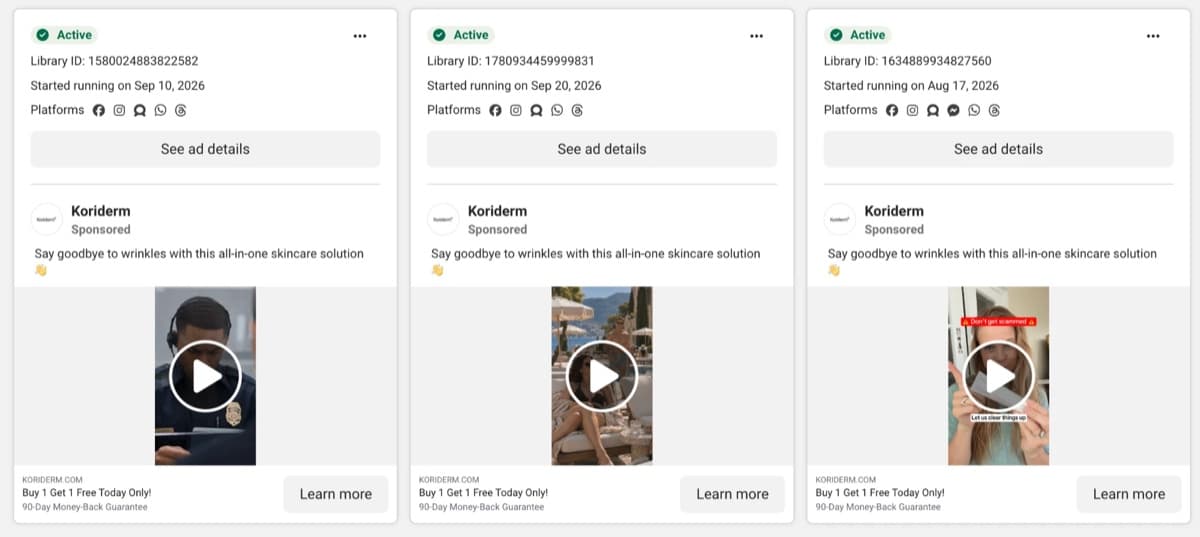Click the Facebook platform icon on the Sep 20 ad
Screen dimensions: 1200x537
495,110
